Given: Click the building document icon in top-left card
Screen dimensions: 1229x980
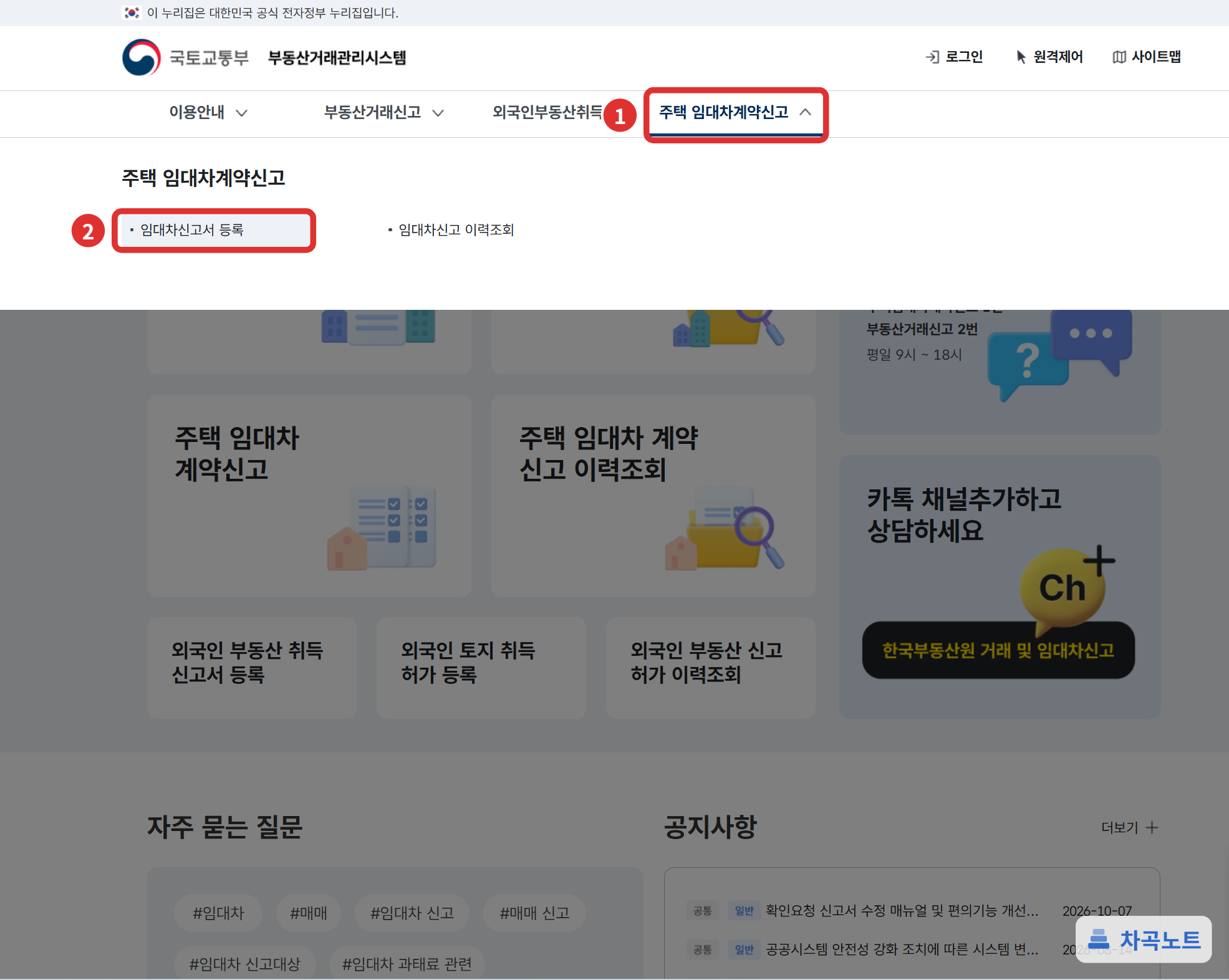Looking at the screenshot, I should (x=378, y=327).
